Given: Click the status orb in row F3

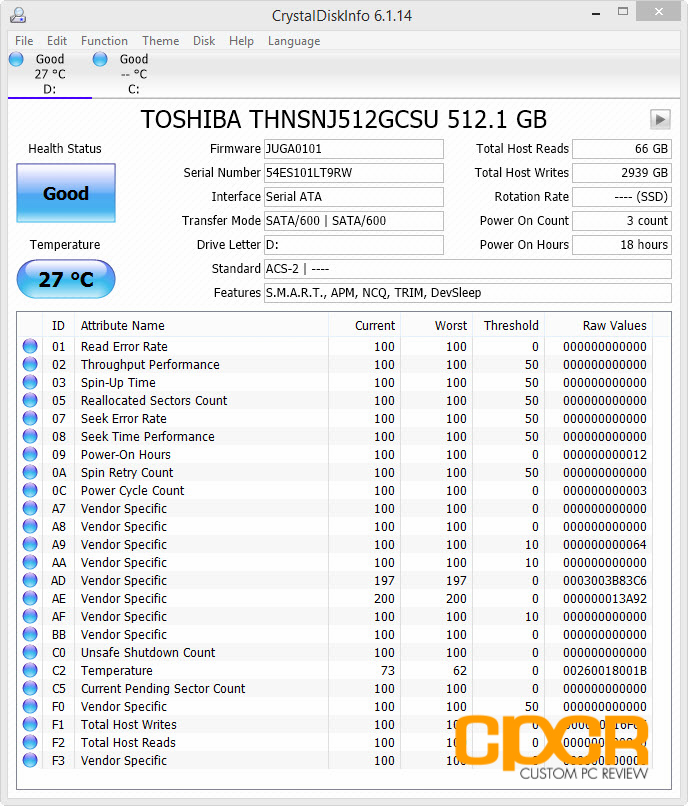Looking at the screenshot, I should click(30, 760).
